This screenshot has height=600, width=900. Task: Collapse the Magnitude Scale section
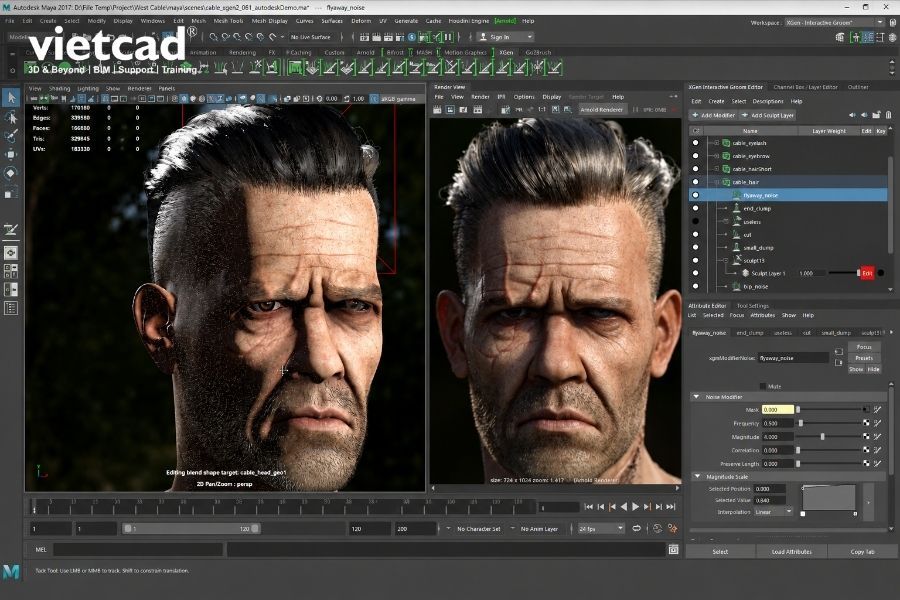(697, 477)
